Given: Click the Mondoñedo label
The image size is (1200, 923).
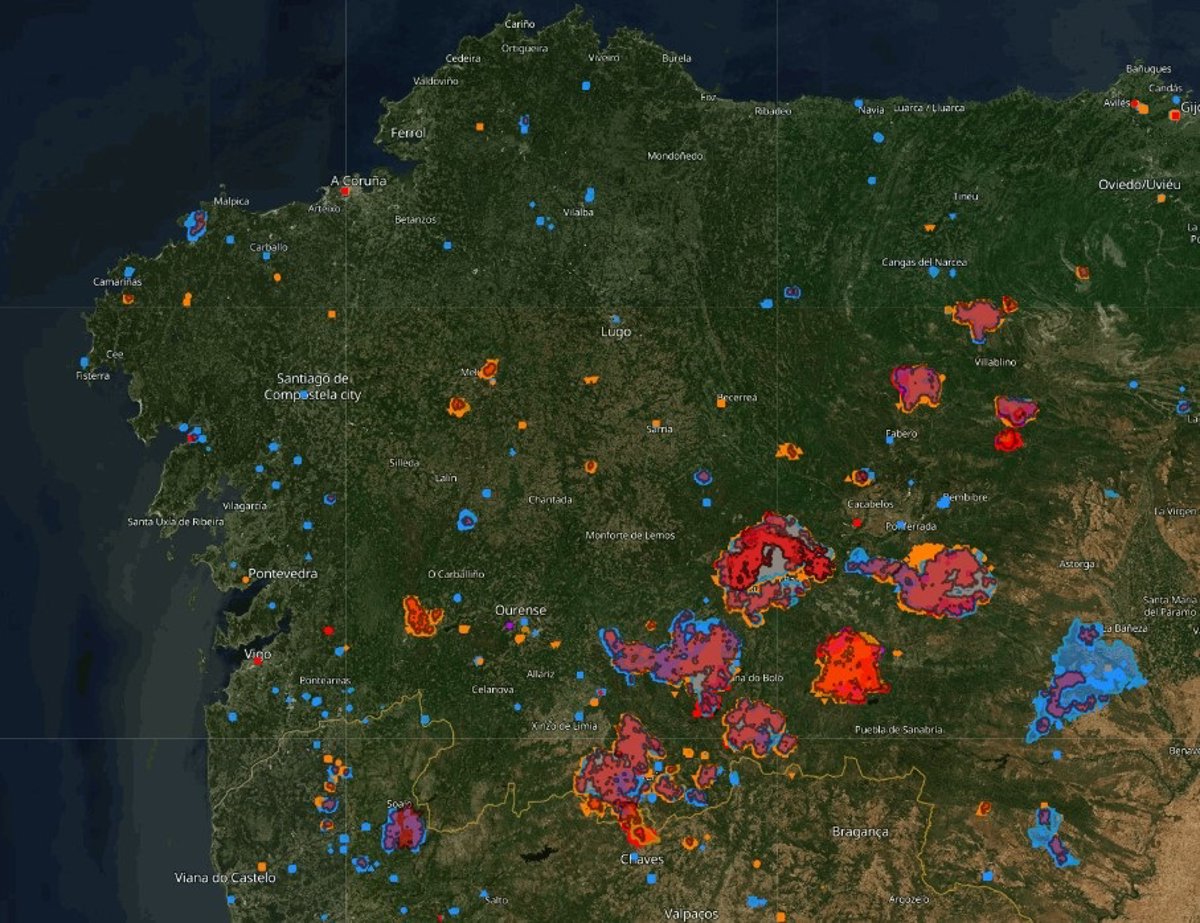Looking at the screenshot, I should [x=675, y=156].
